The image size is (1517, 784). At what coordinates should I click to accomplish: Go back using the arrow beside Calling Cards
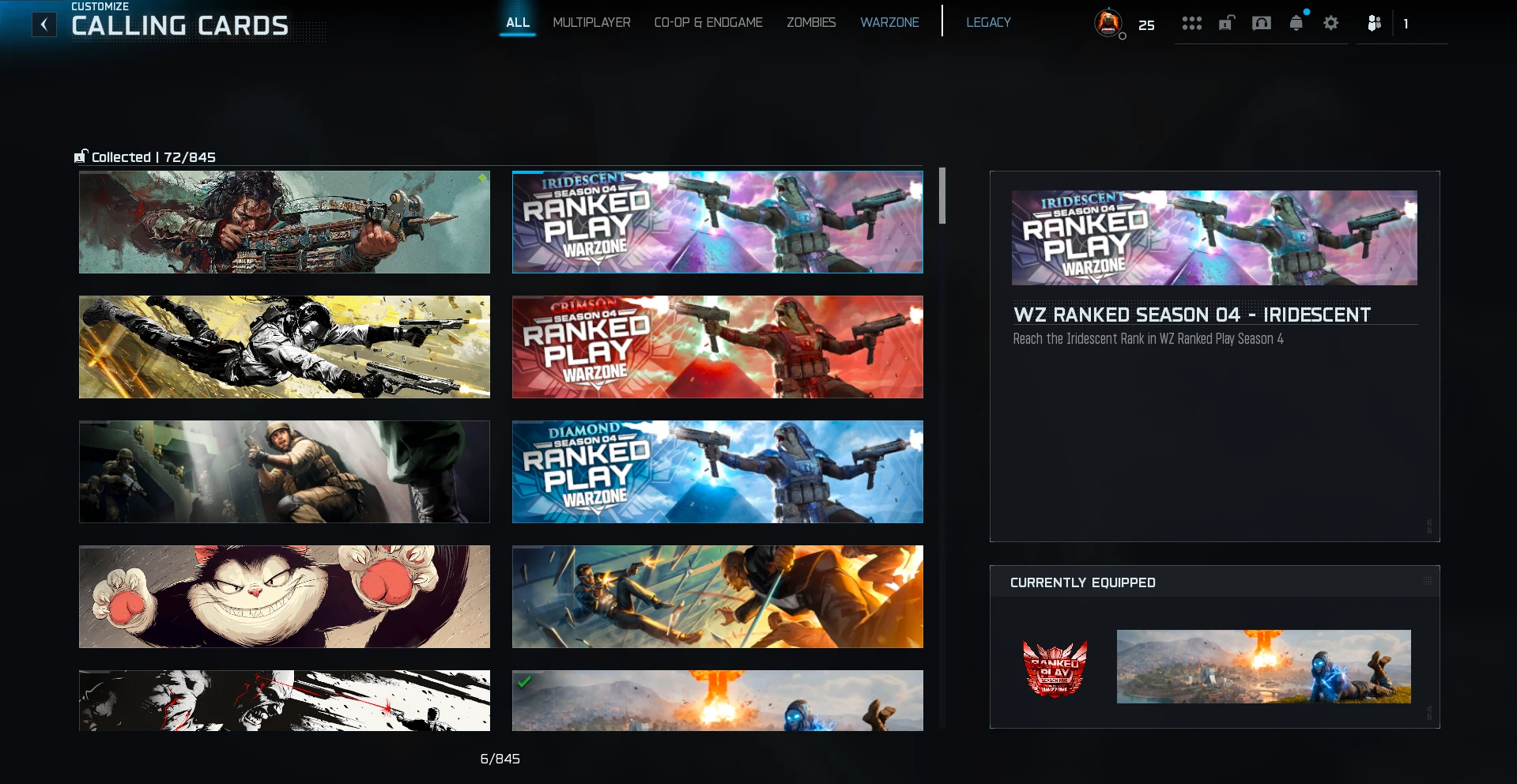[44, 24]
